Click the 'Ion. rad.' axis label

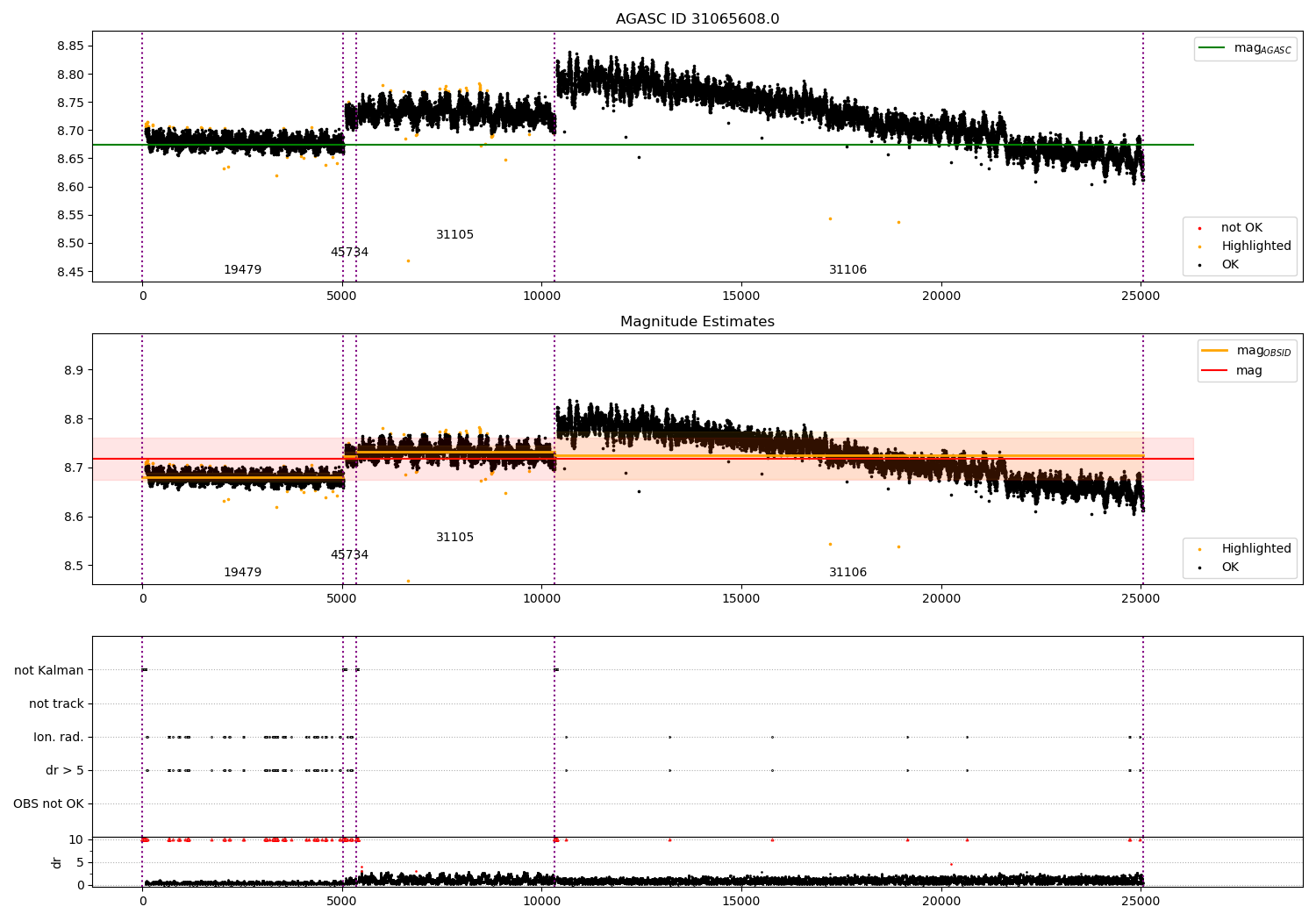tap(59, 737)
